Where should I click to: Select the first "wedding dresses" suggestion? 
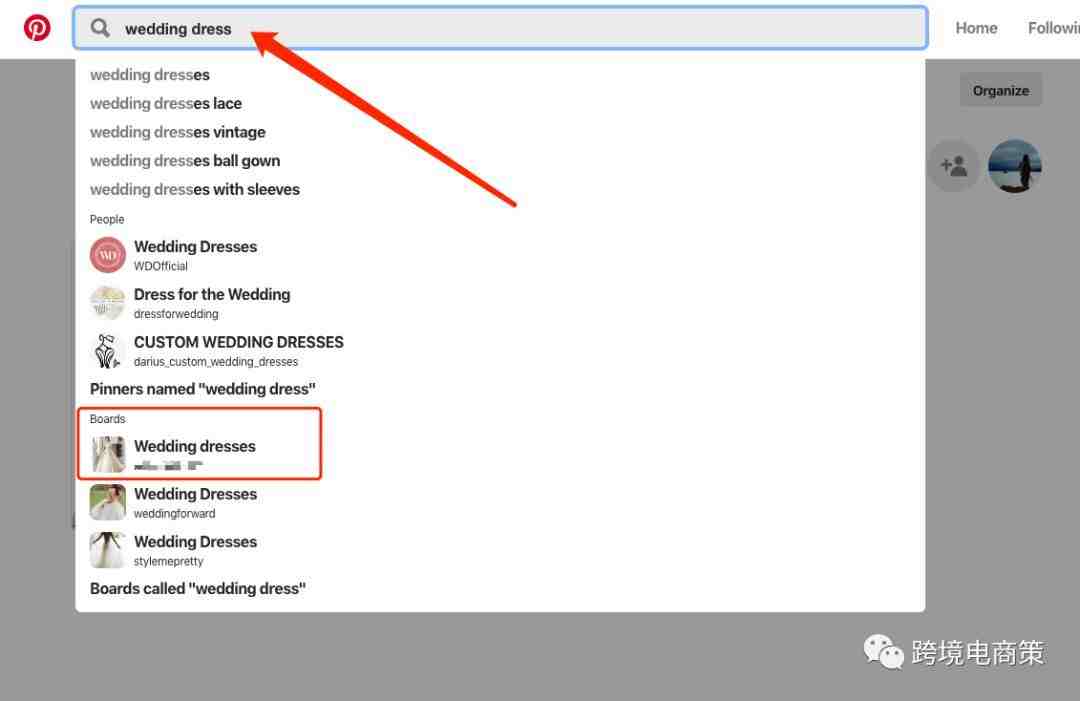pyautogui.click(x=150, y=74)
